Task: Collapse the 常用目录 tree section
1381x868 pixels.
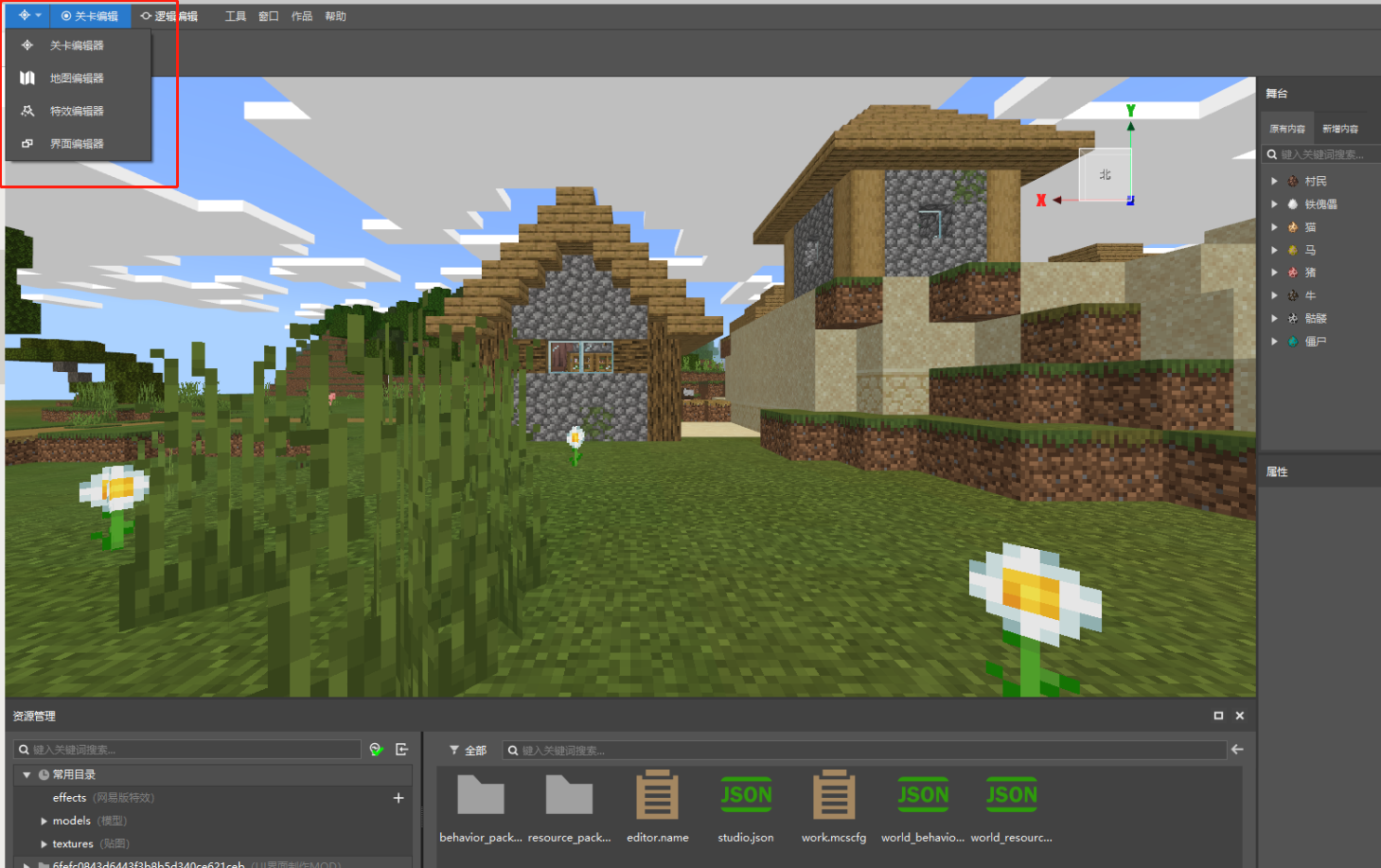Action: click(x=27, y=774)
